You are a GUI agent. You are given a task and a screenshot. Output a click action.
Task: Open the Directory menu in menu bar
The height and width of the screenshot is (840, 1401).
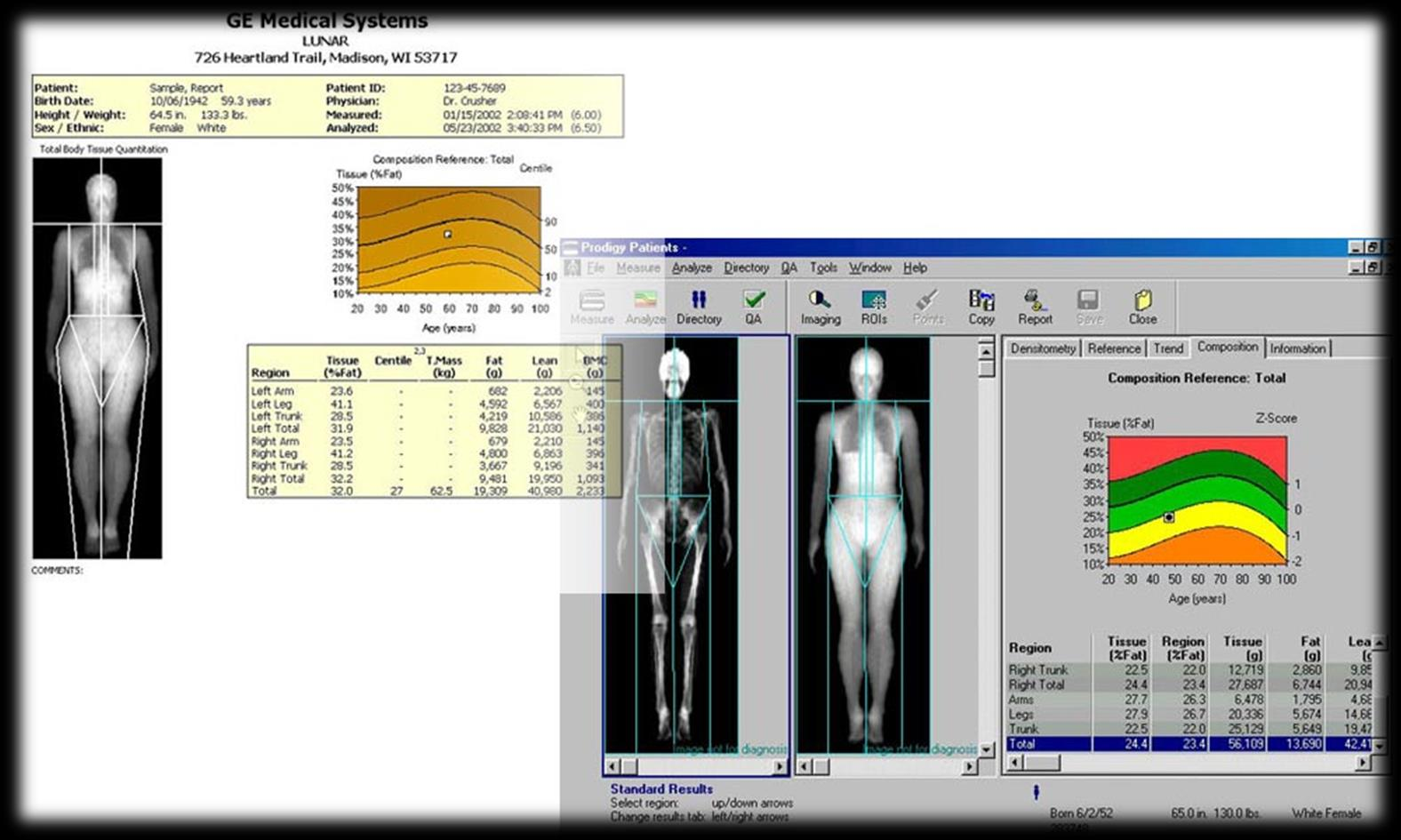pos(746,268)
